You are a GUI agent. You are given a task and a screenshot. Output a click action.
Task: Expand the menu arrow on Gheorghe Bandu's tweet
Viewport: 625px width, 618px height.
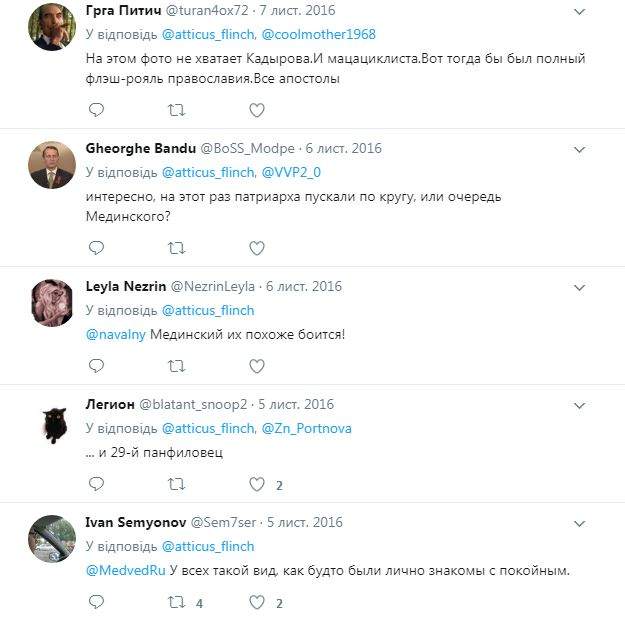tap(580, 149)
